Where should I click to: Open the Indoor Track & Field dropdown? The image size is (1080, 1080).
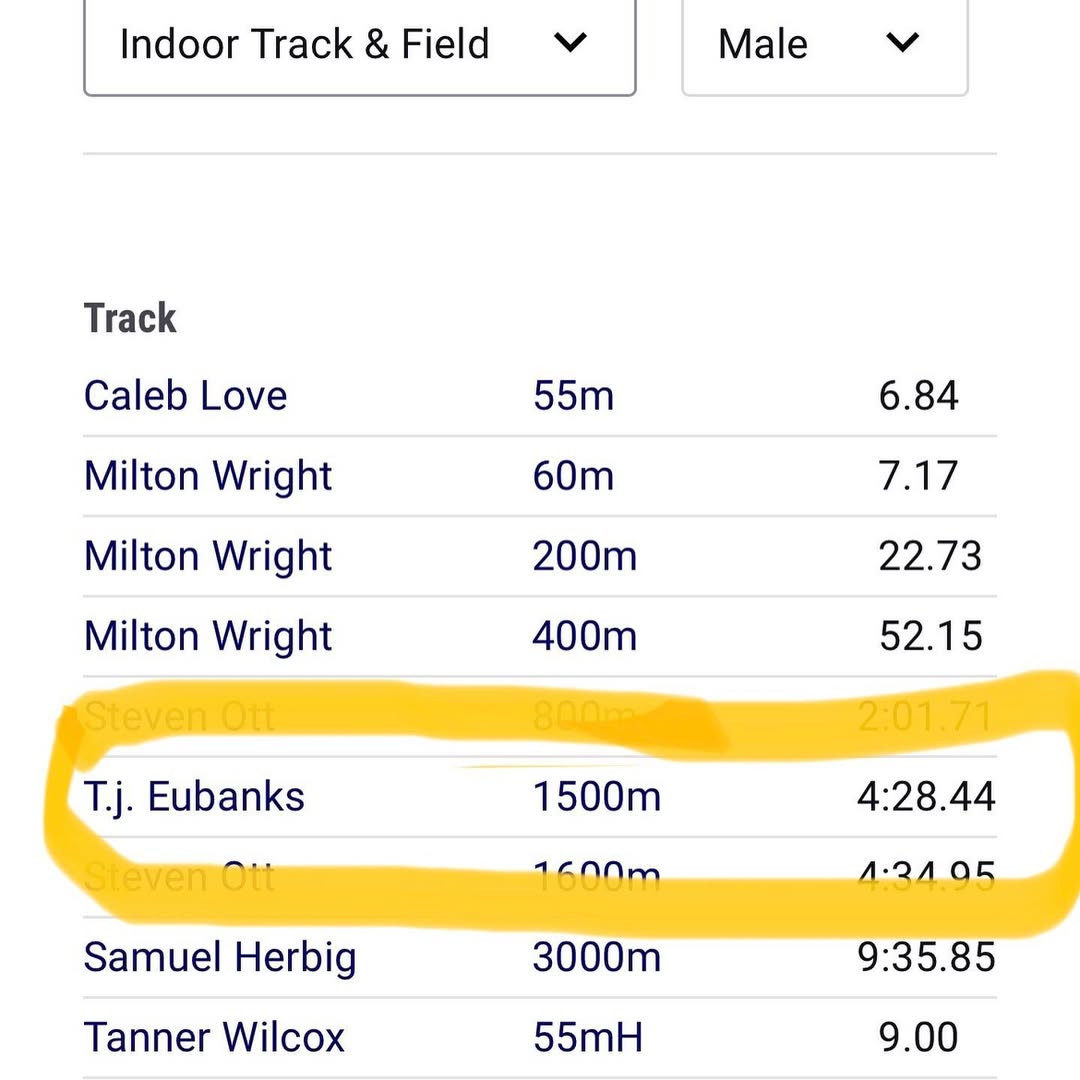coord(358,45)
